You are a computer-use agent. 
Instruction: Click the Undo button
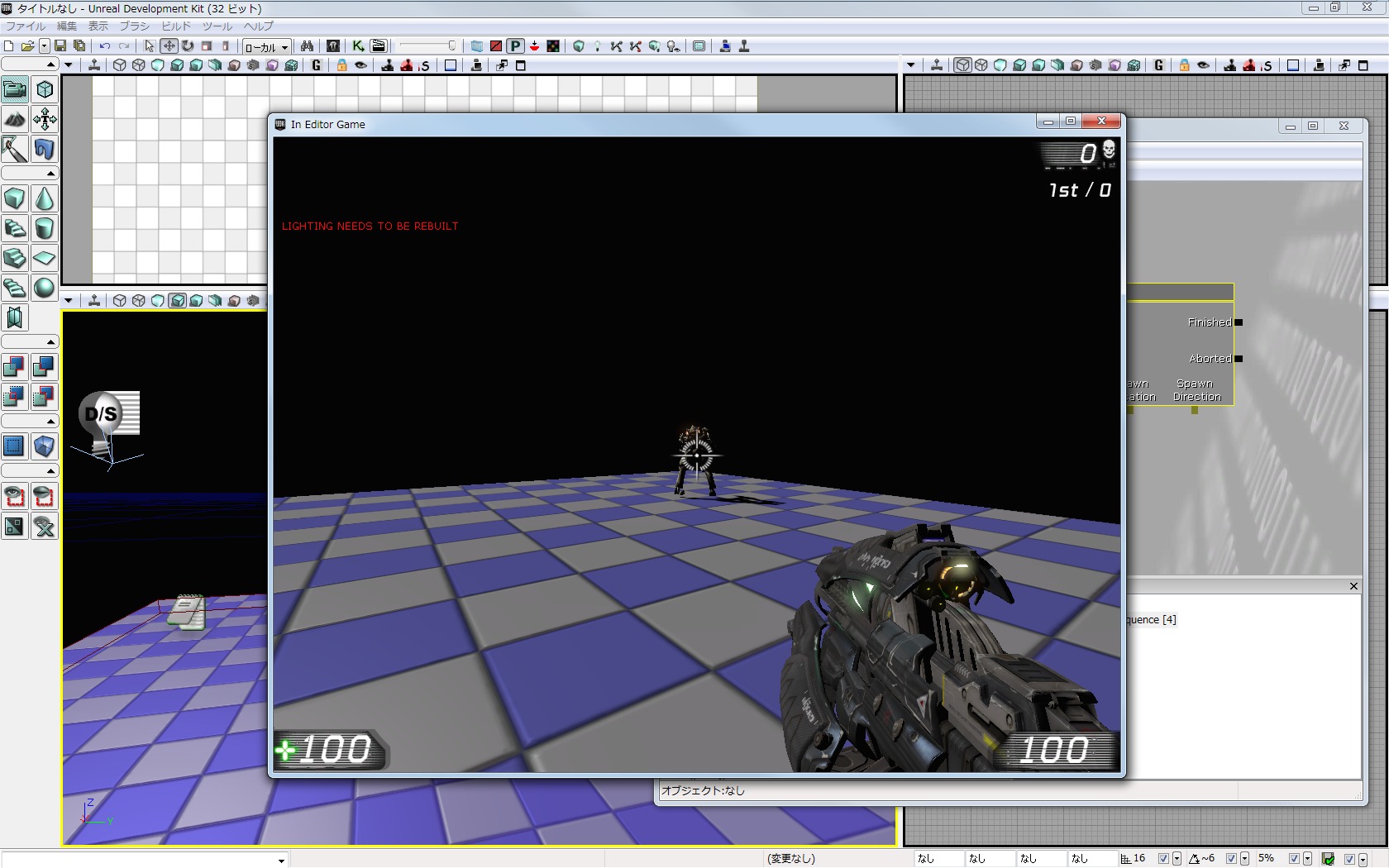coord(105,46)
